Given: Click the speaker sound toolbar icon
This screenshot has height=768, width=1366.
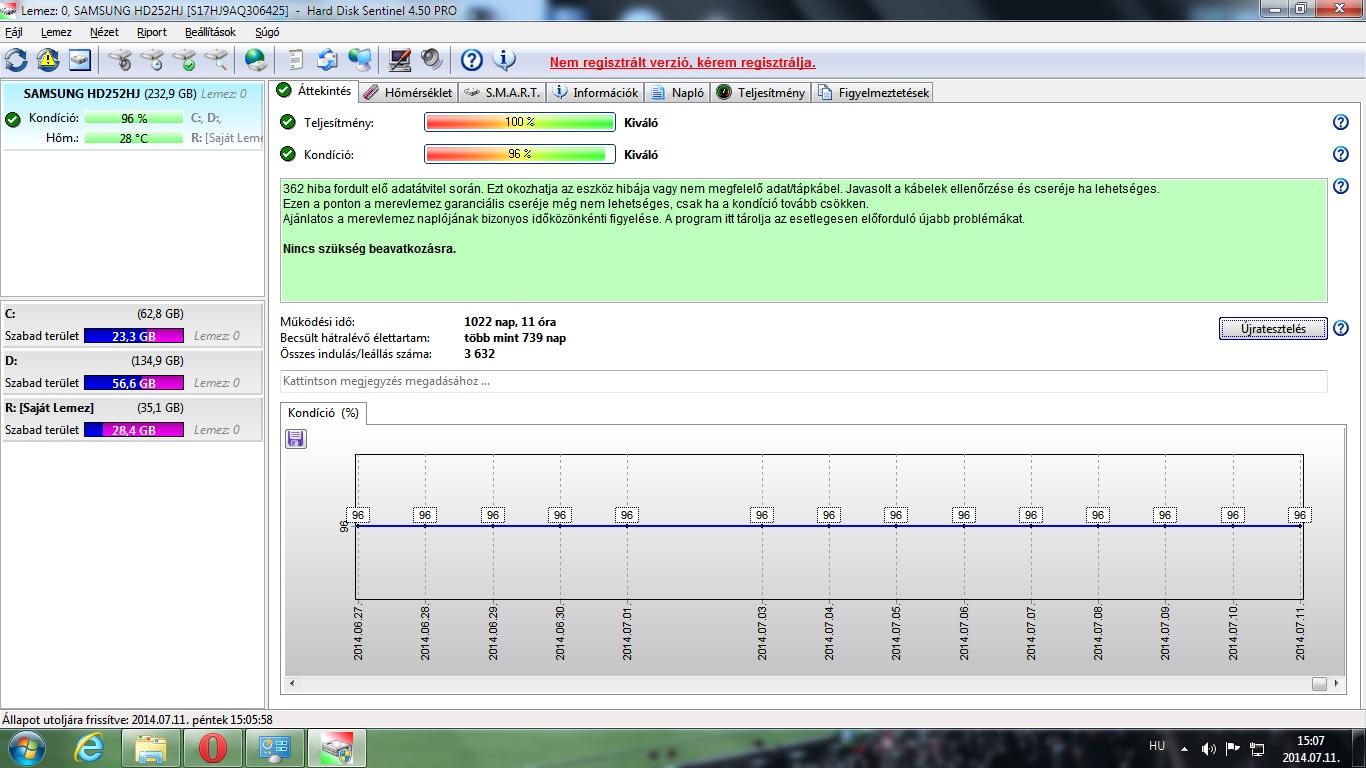Looking at the screenshot, I should click(x=432, y=60).
